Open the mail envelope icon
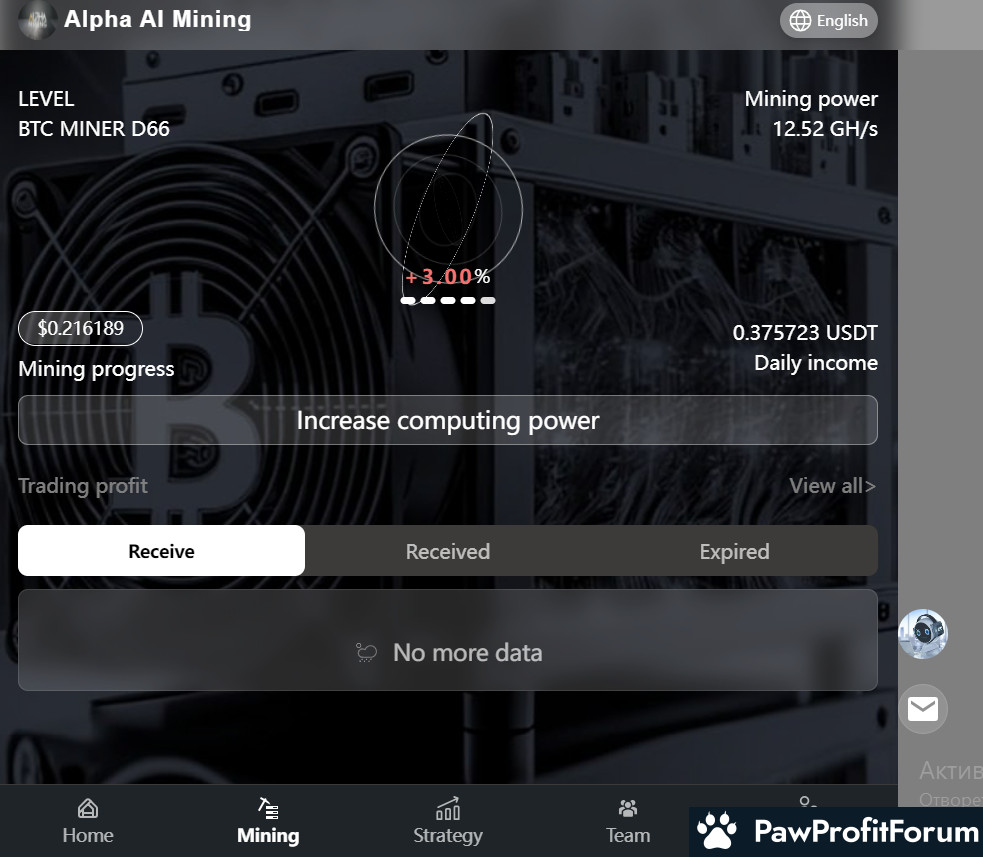983x857 pixels. (923, 709)
